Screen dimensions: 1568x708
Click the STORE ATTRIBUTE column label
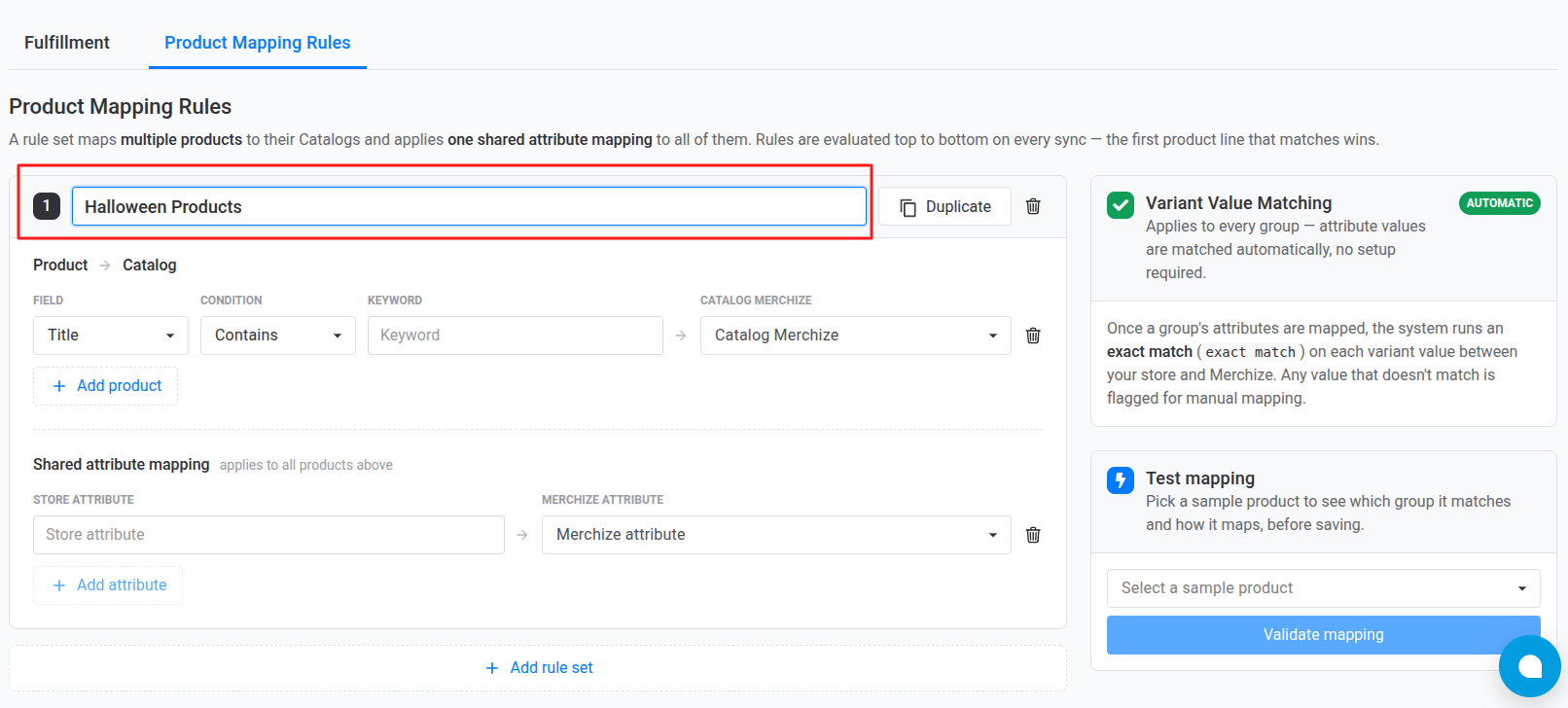pos(84,500)
